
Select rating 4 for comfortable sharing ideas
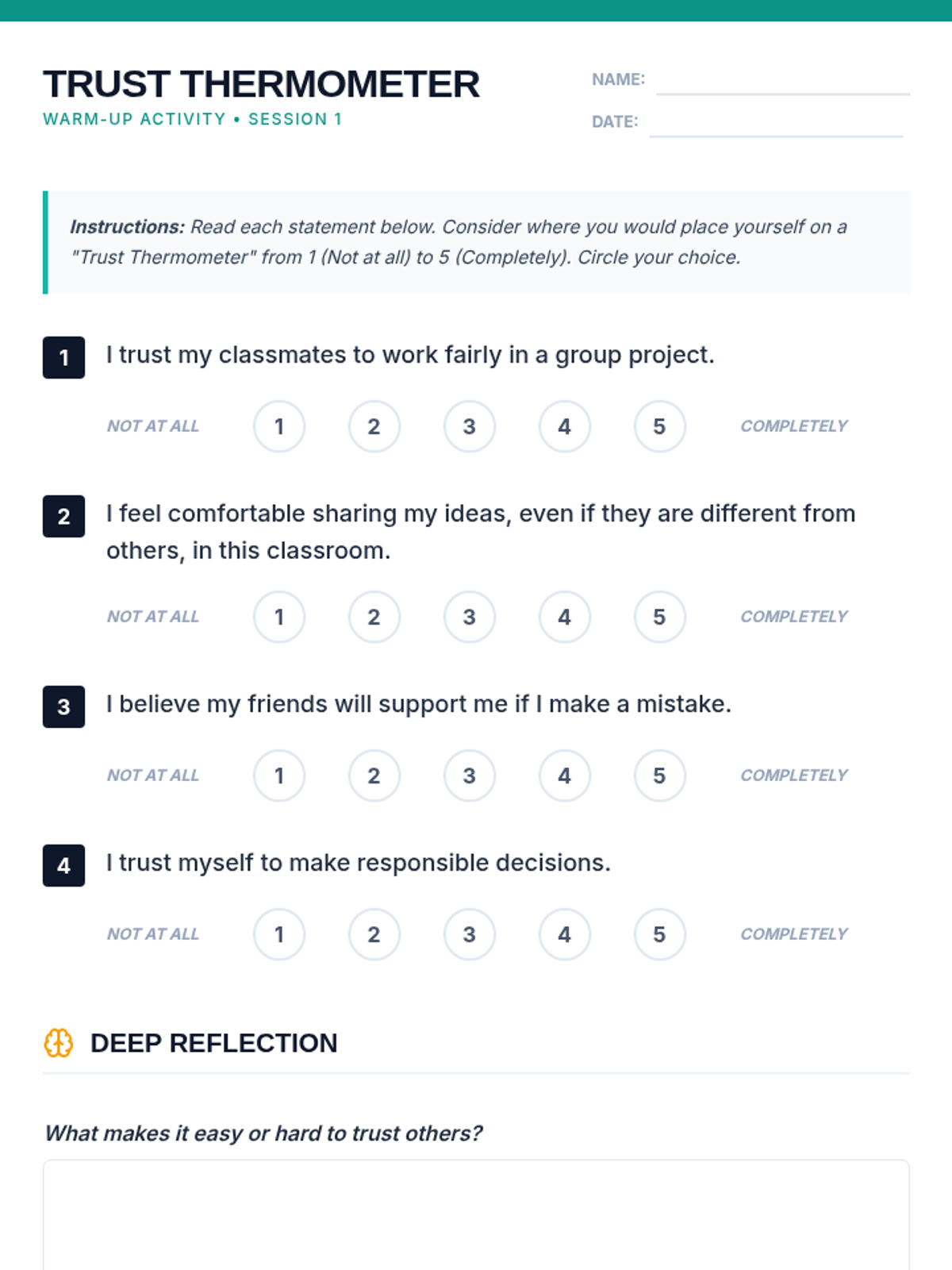[564, 617]
